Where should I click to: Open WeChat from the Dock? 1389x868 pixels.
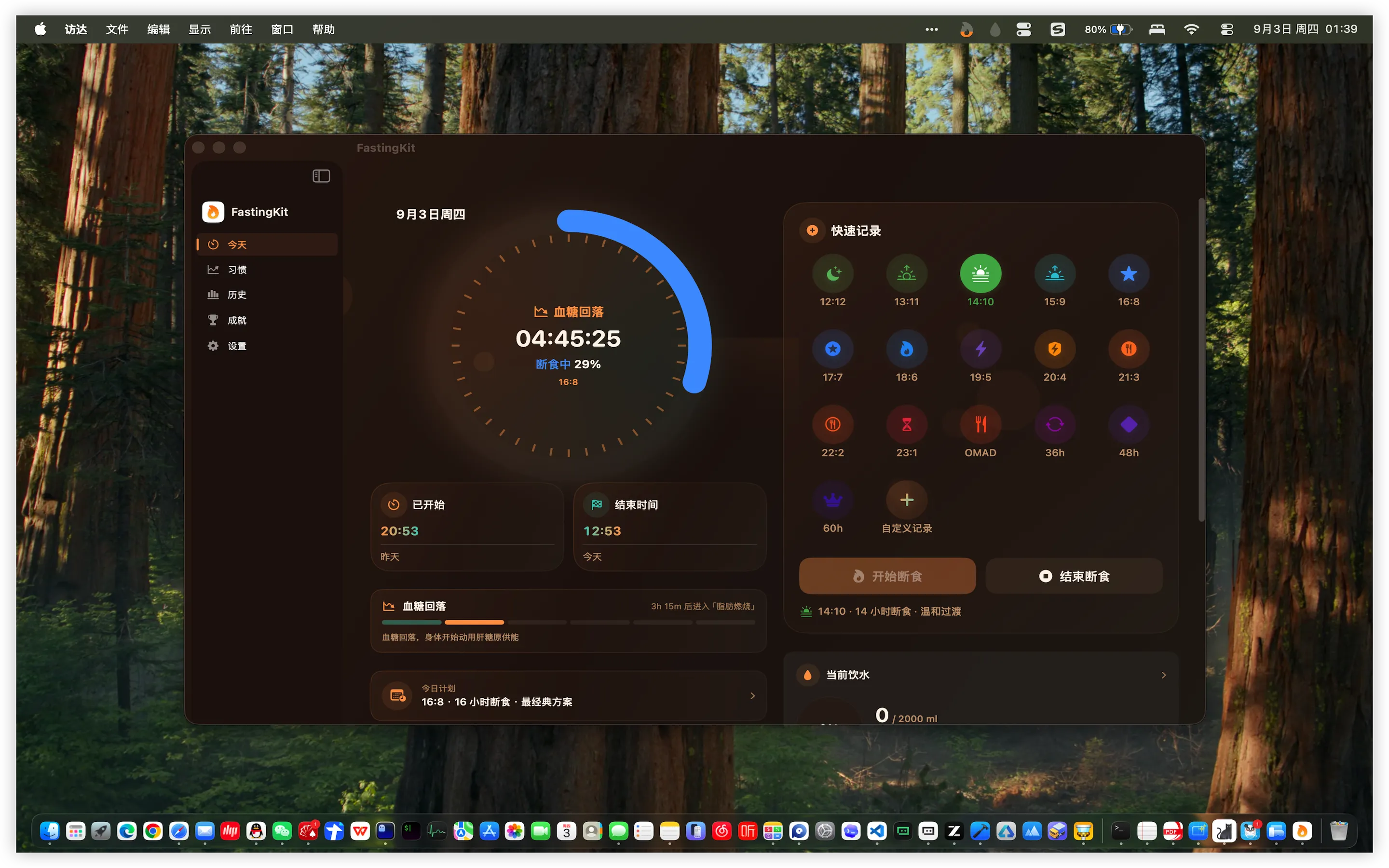pyautogui.click(x=282, y=831)
